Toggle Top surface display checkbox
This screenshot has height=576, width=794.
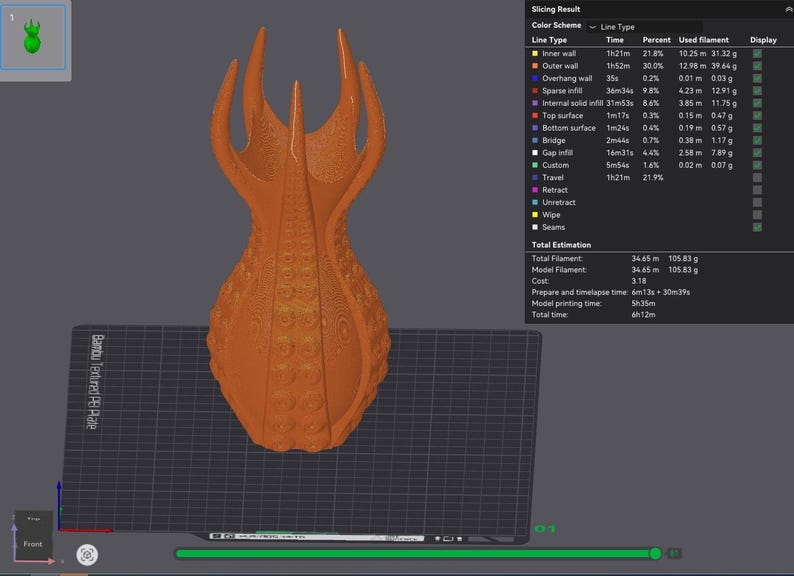[757, 116]
